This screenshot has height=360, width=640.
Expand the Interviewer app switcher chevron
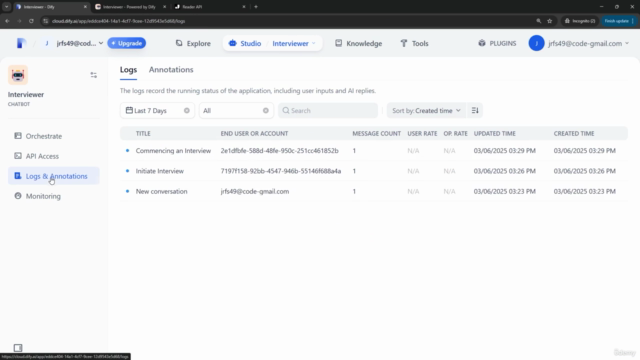tap(313, 43)
